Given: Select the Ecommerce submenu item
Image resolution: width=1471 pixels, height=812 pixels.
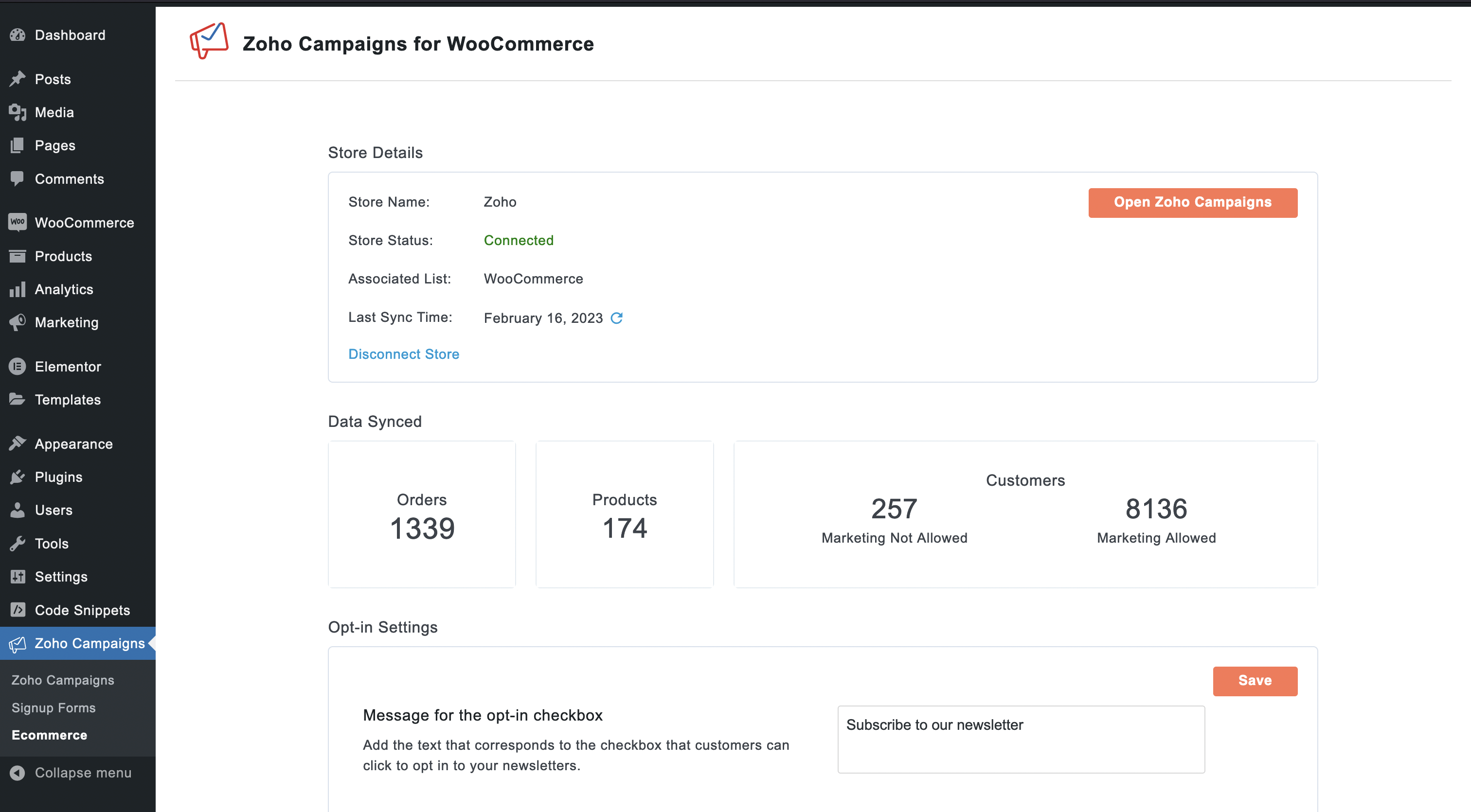Looking at the screenshot, I should [x=50, y=735].
